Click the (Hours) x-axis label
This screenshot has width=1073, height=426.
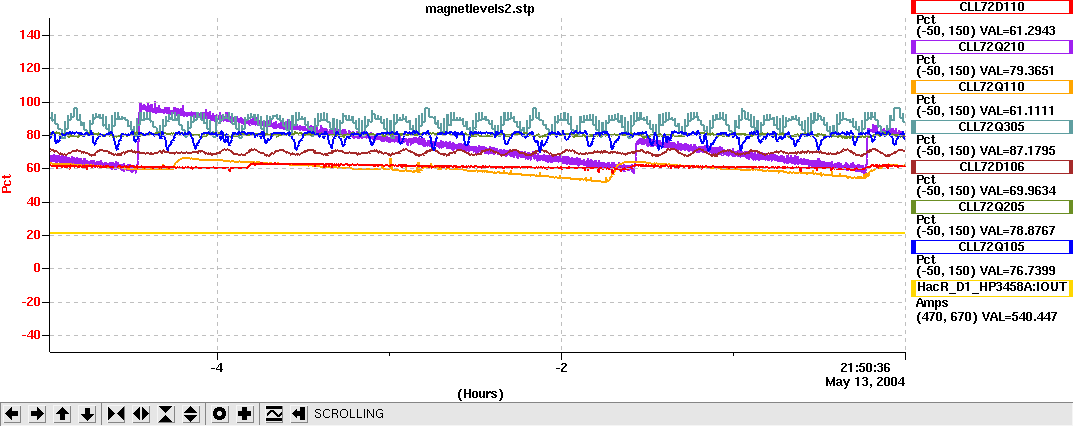480,394
